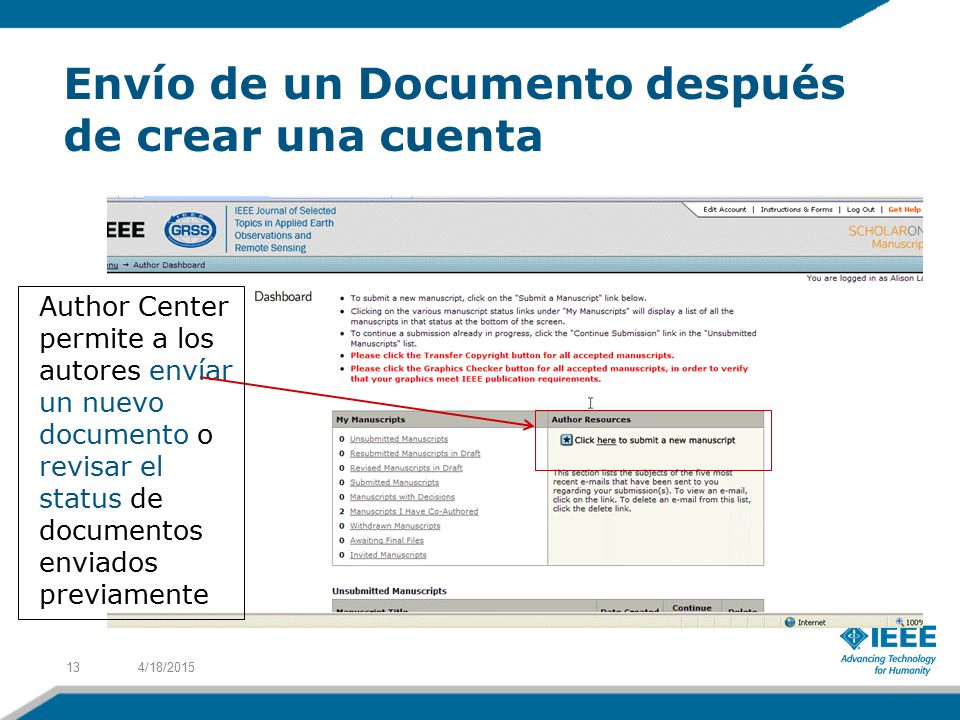This screenshot has width=960, height=720.
Task: Click the 'You are logged in as' text
Action: [x=864, y=278]
